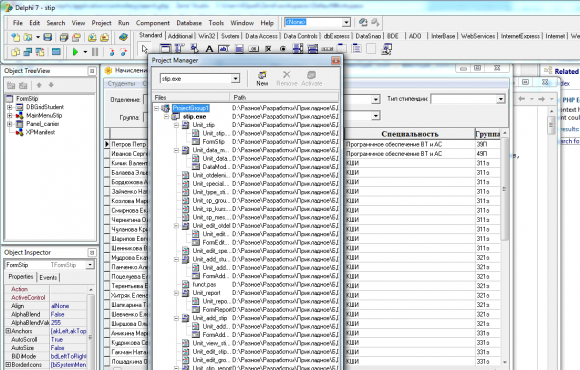
Task: Open the Тип стипендии combo box
Action: coord(500,99)
